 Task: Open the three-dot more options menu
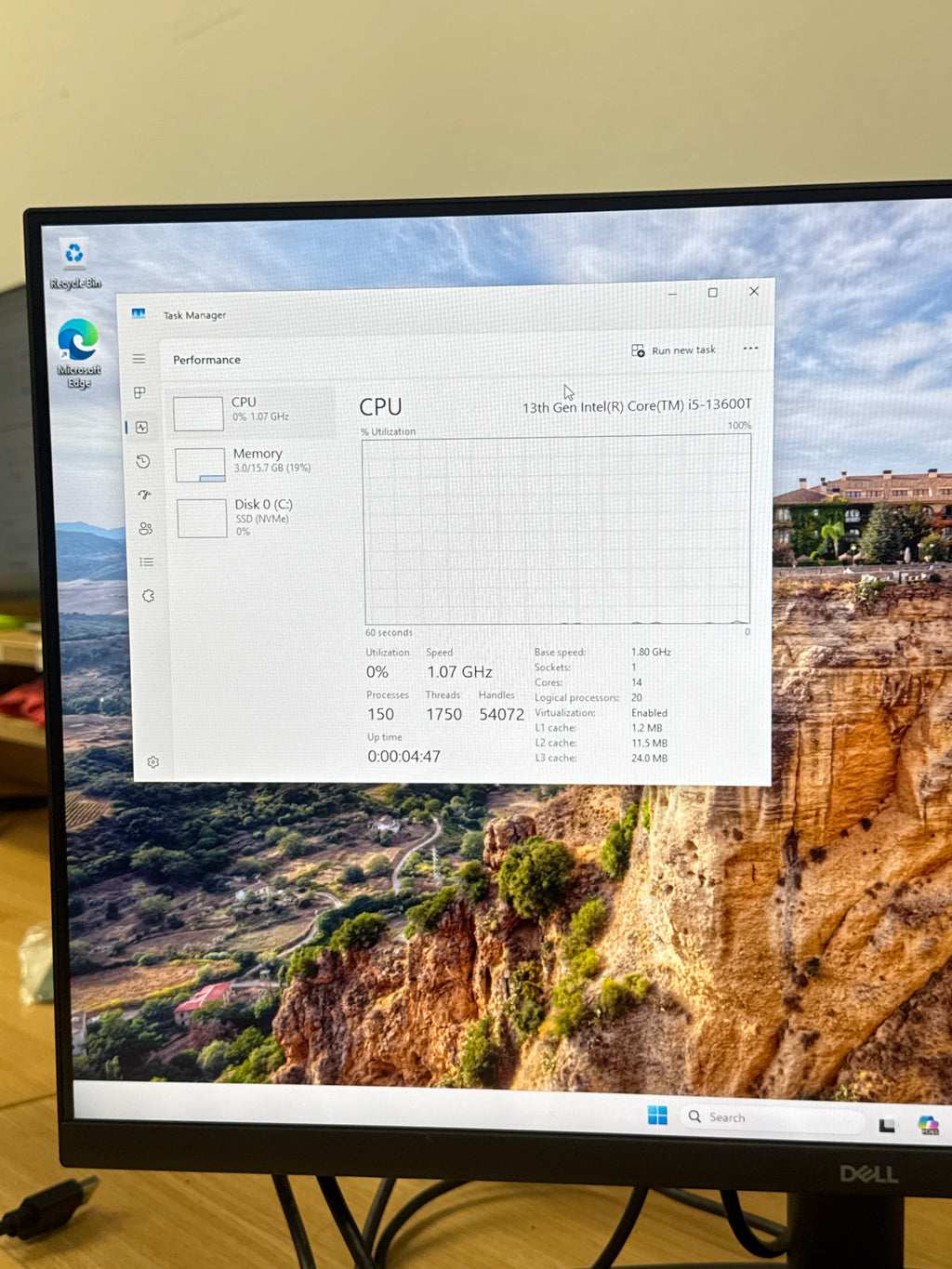pyautogui.click(x=750, y=349)
